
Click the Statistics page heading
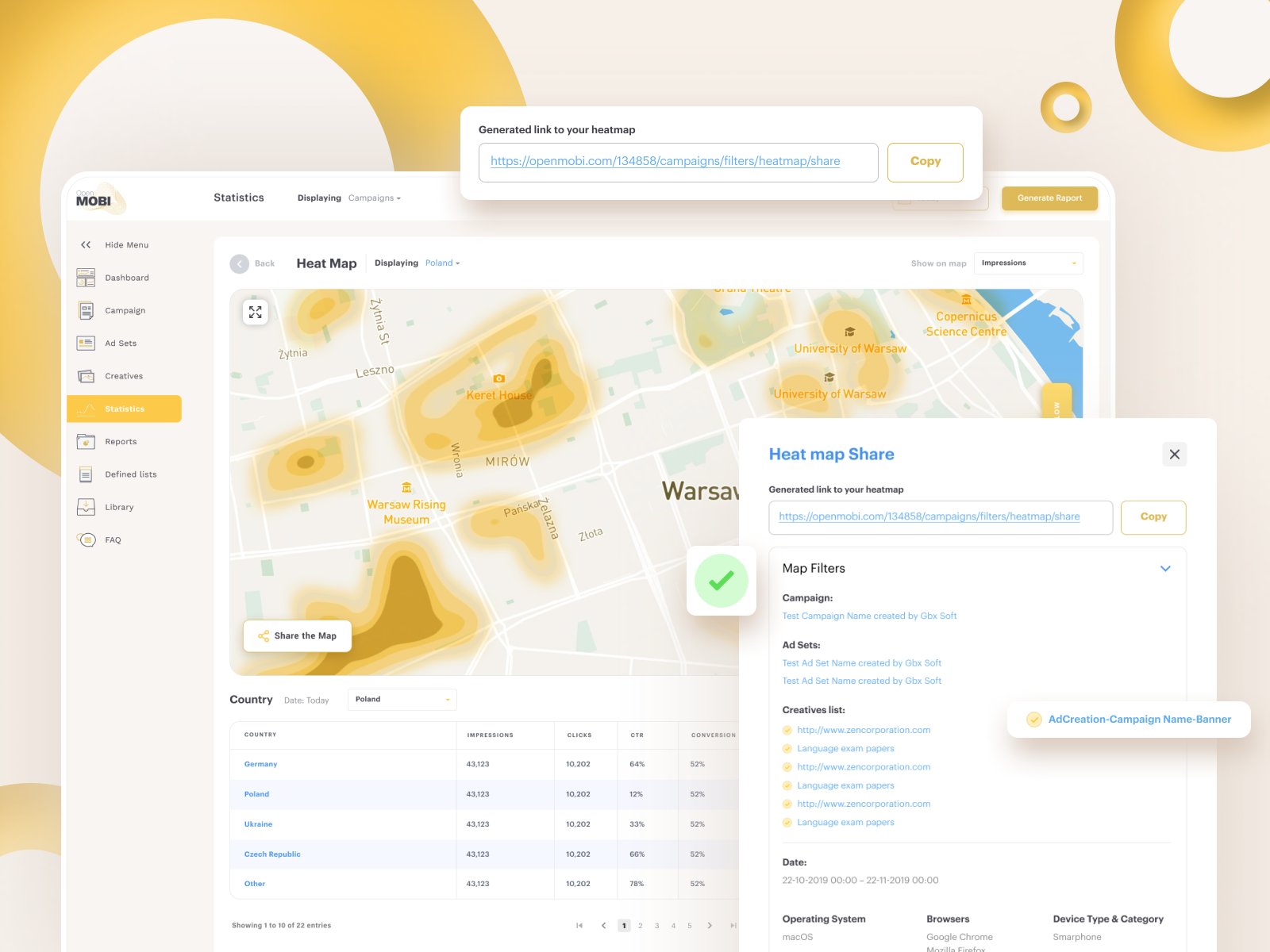click(x=239, y=198)
